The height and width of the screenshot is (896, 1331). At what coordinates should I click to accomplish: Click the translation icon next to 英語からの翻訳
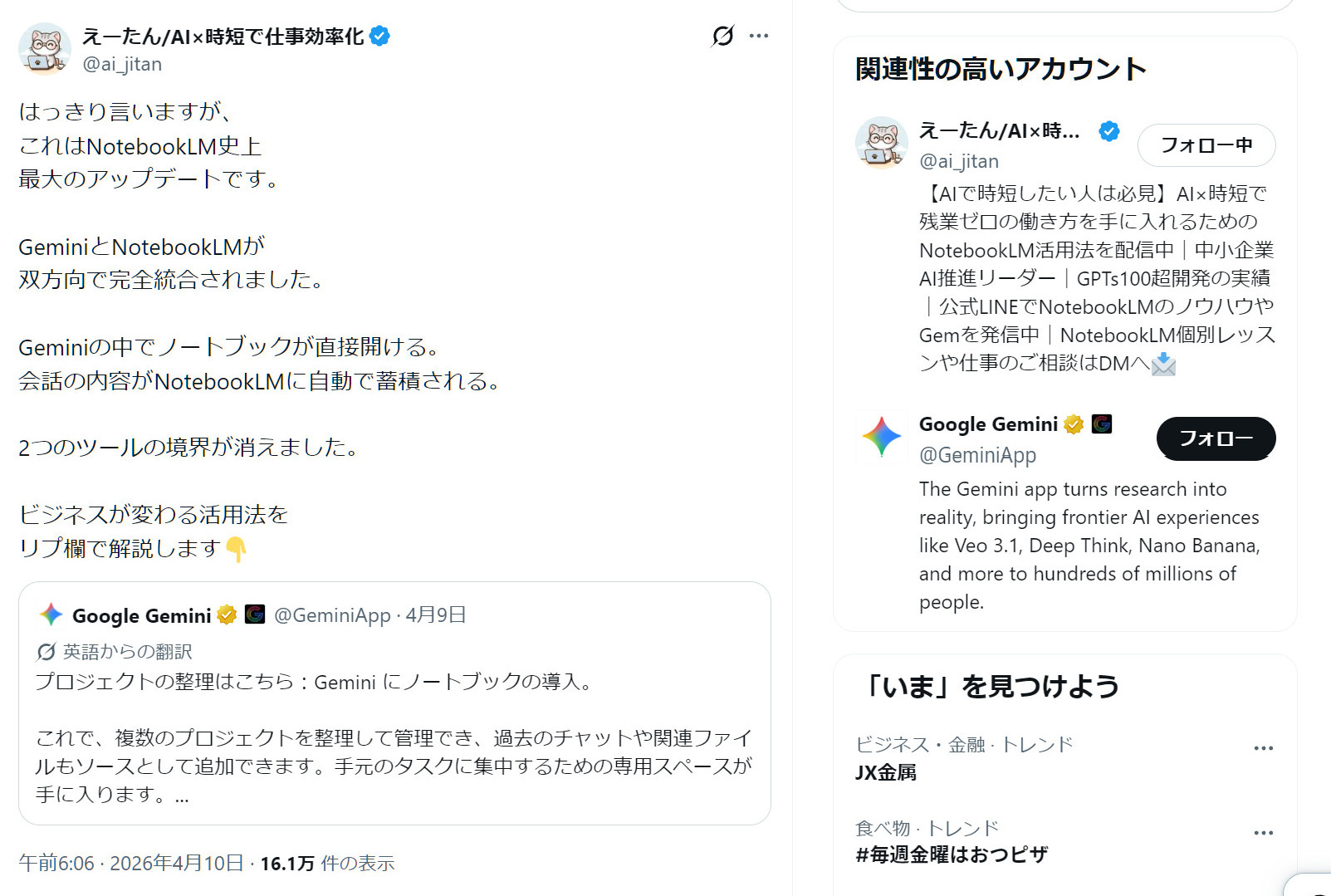(46, 652)
